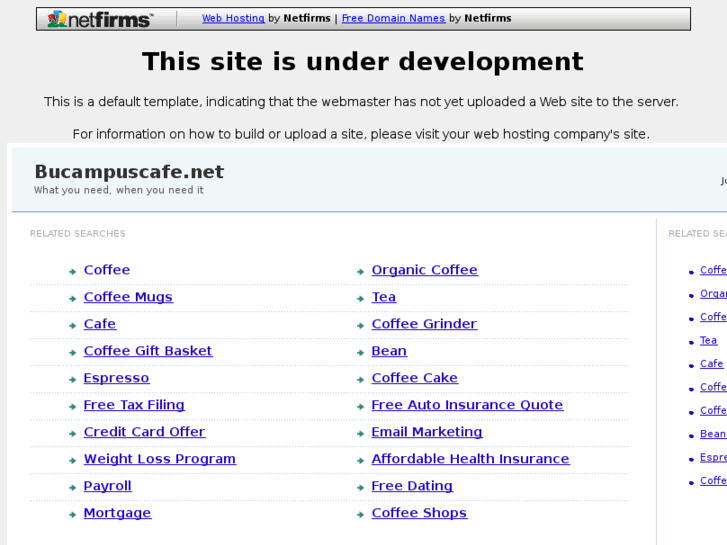
Task: Click the arrow bullet beside Coffee Grinder
Action: [x=360, y=326]
